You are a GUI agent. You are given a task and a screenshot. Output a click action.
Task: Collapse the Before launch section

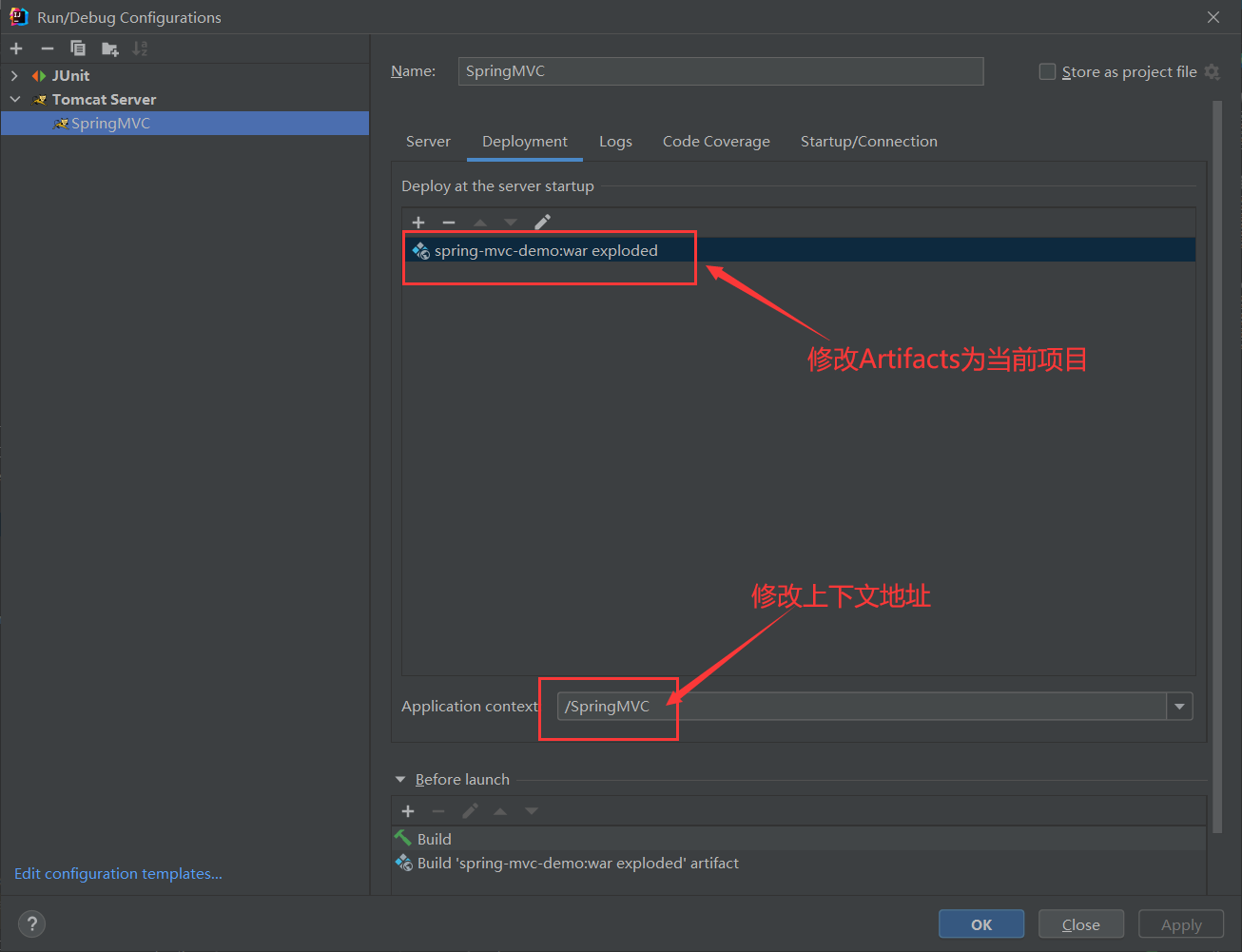click(x=400, y=780)
